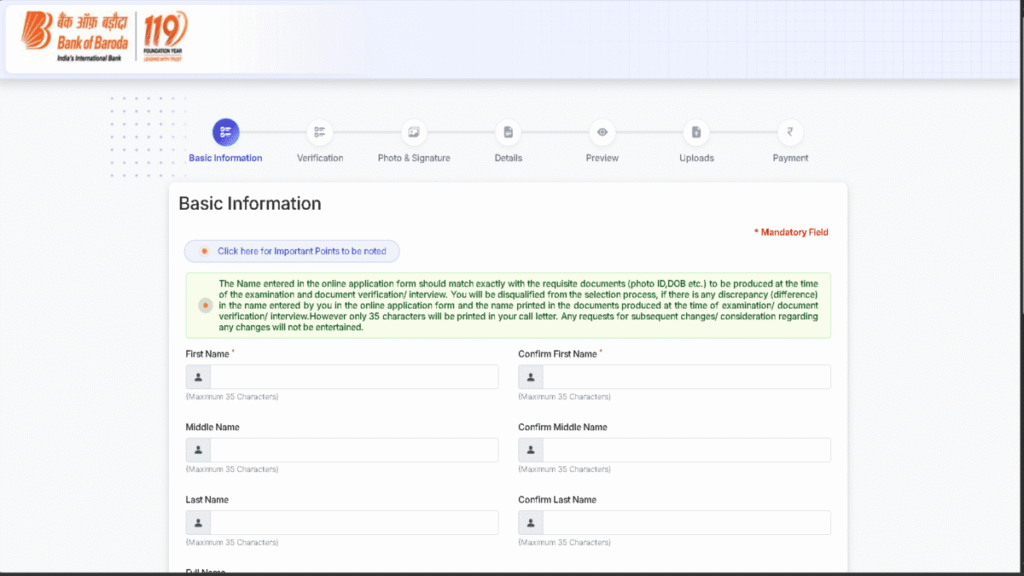Click here for Important Points to be noted

(x=292, y=251)
